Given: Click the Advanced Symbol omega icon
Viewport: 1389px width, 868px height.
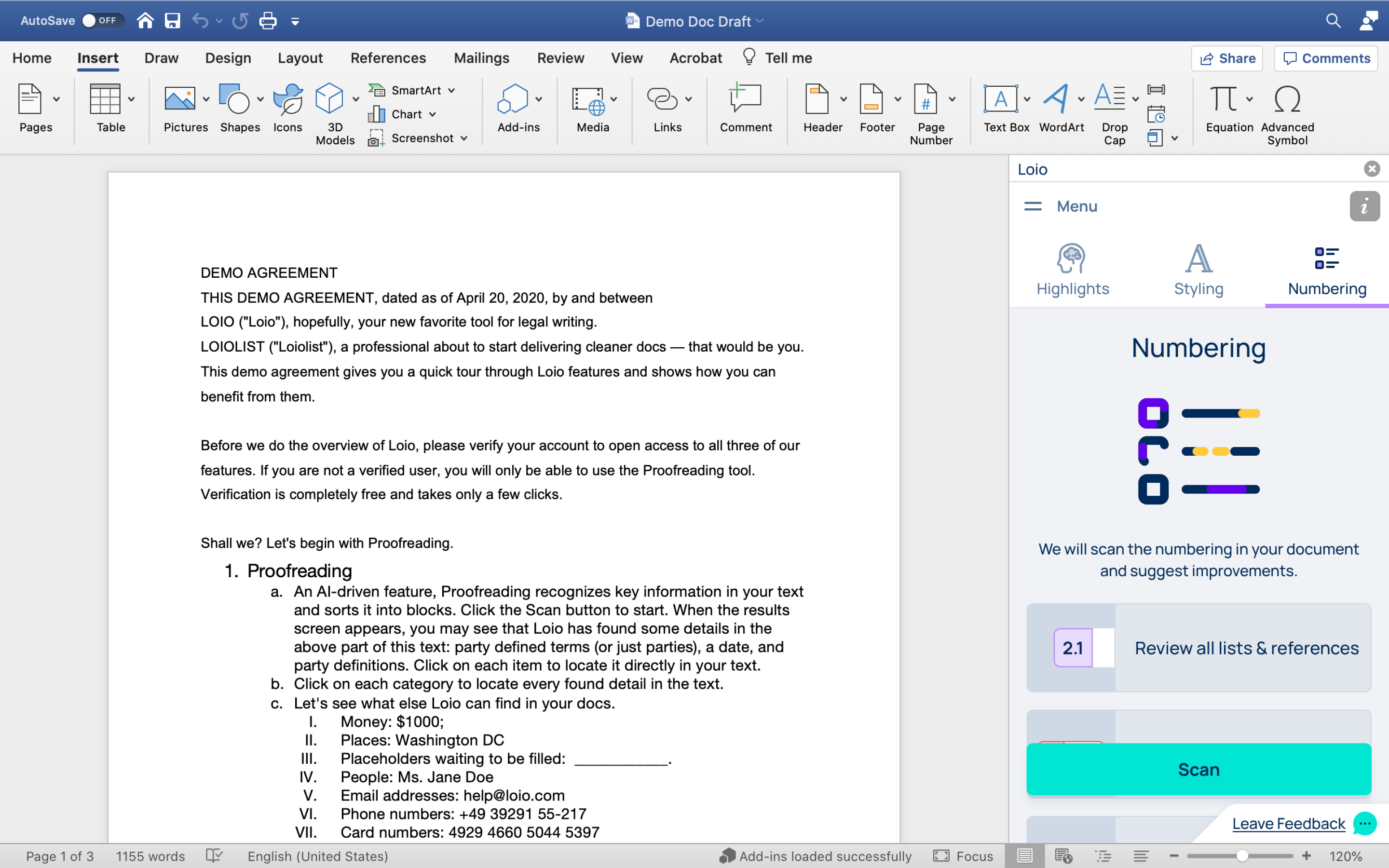Looking at the screenshot, I should 1287,99.
